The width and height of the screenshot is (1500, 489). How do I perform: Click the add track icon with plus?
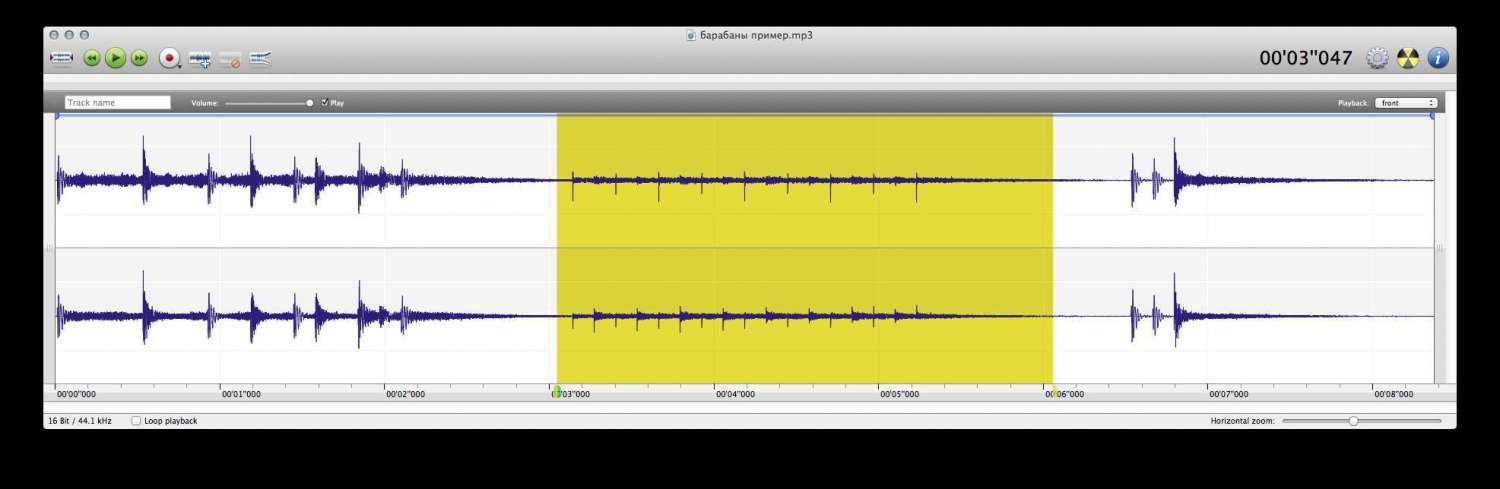(200, 59)
